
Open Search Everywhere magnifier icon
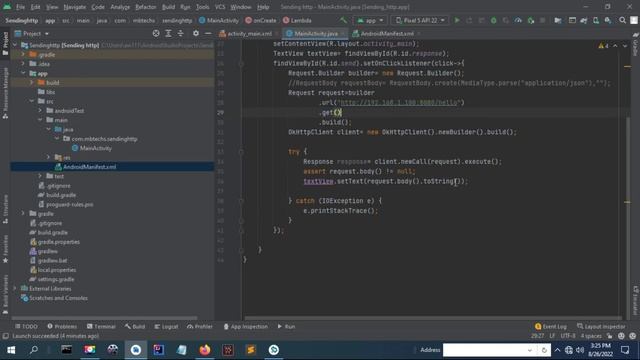click(x=622, y=20)
